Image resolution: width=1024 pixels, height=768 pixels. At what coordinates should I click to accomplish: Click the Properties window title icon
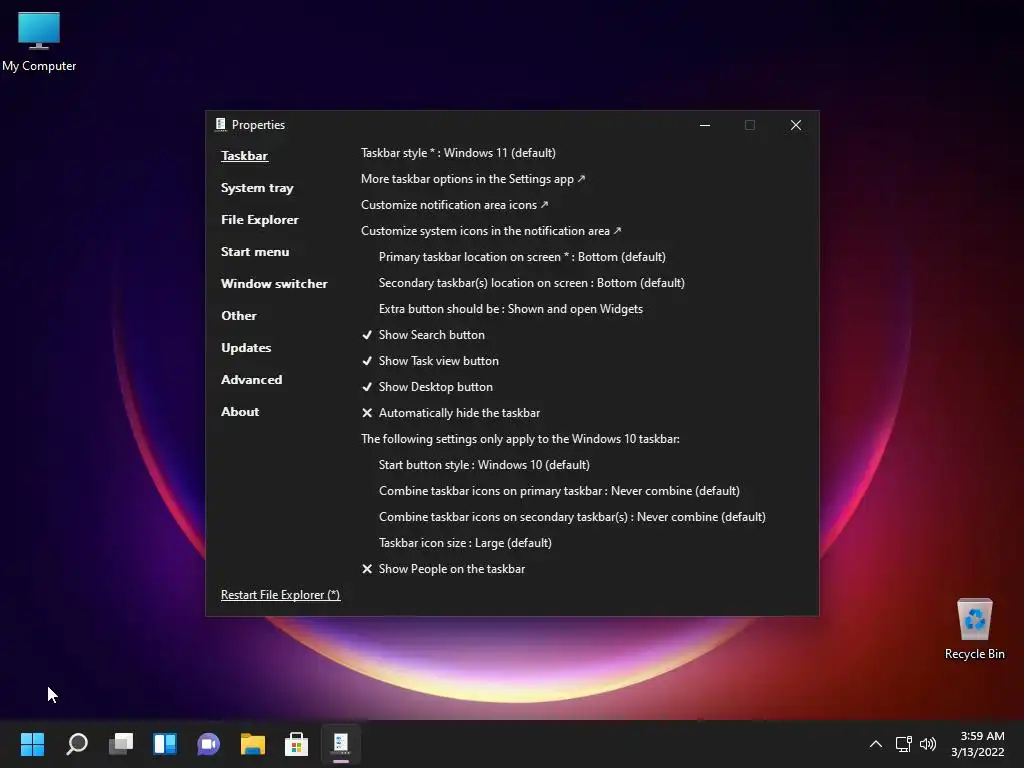tap(221, 125)
